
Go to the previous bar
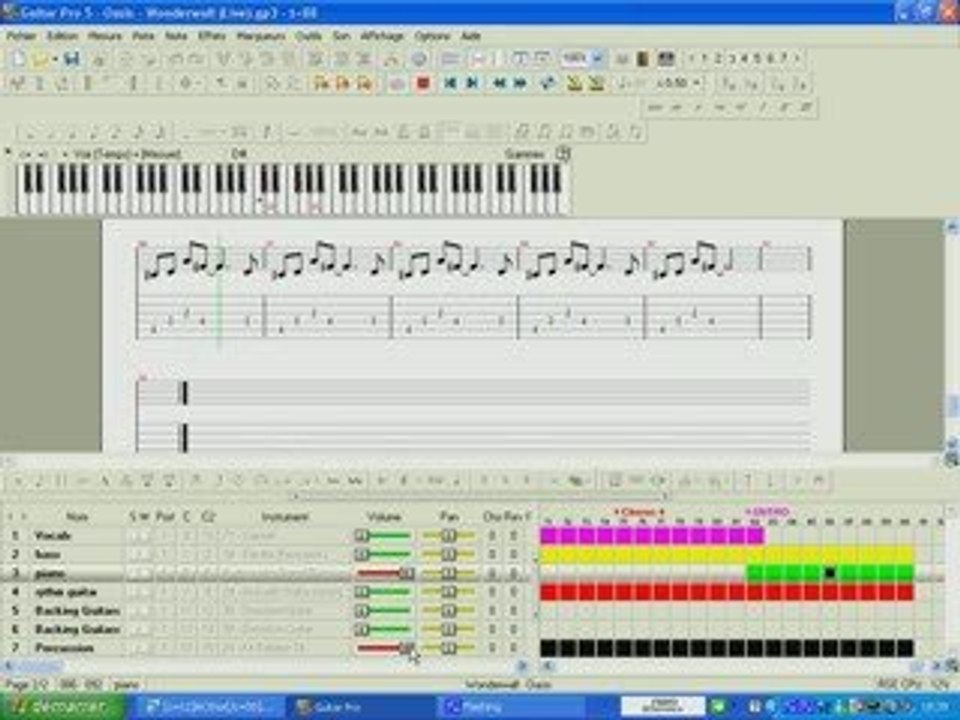[x=500, y=83]
